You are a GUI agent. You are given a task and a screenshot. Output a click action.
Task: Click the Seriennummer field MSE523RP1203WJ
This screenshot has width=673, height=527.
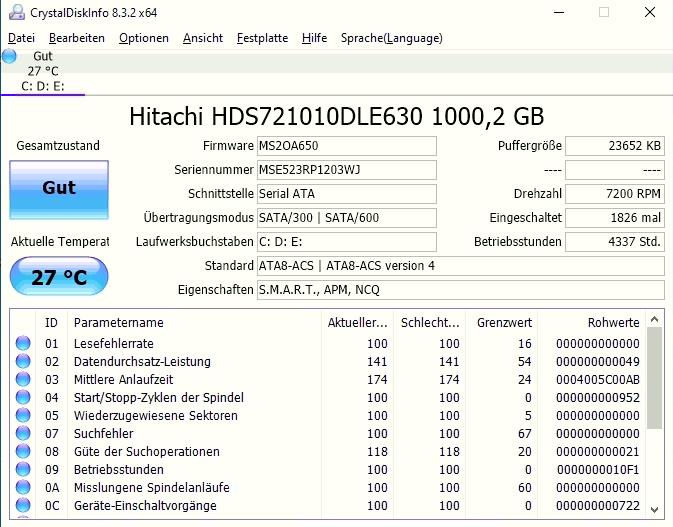pyautogui.click(x=347, y=170)
